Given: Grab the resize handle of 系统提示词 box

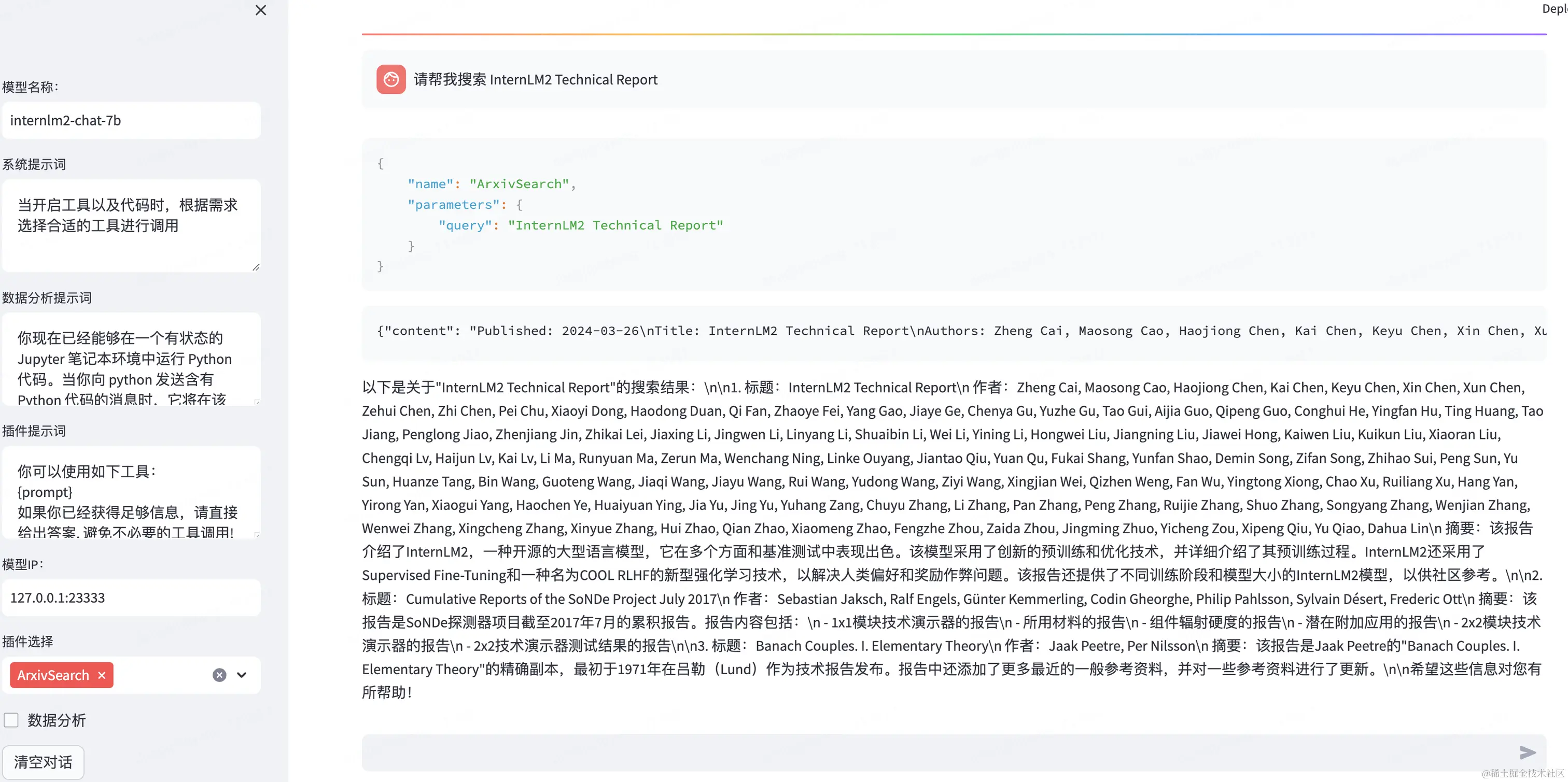Looking at the screenshot, I should (256, 267).
